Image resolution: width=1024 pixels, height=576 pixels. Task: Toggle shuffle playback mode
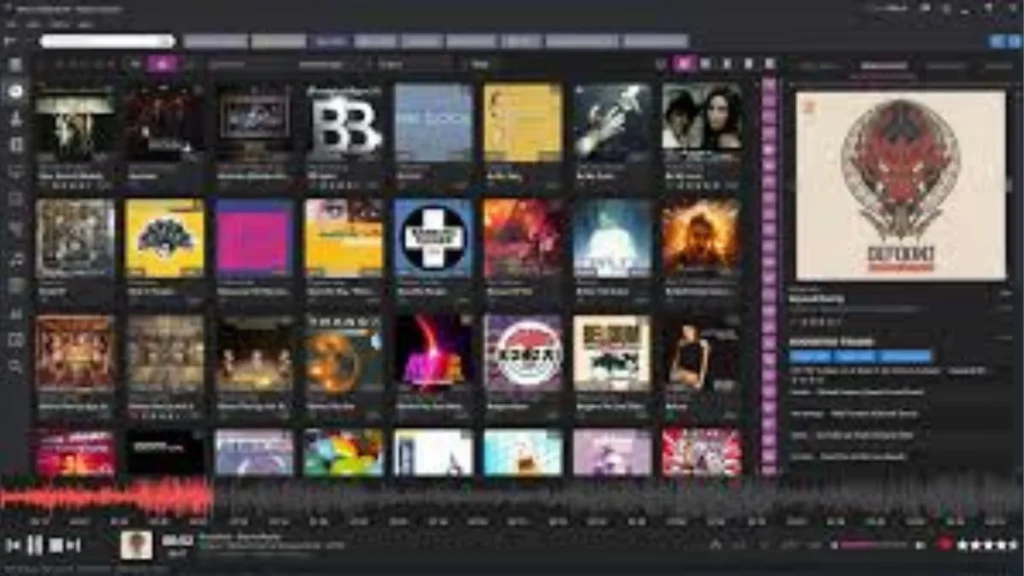click(718, 544)
